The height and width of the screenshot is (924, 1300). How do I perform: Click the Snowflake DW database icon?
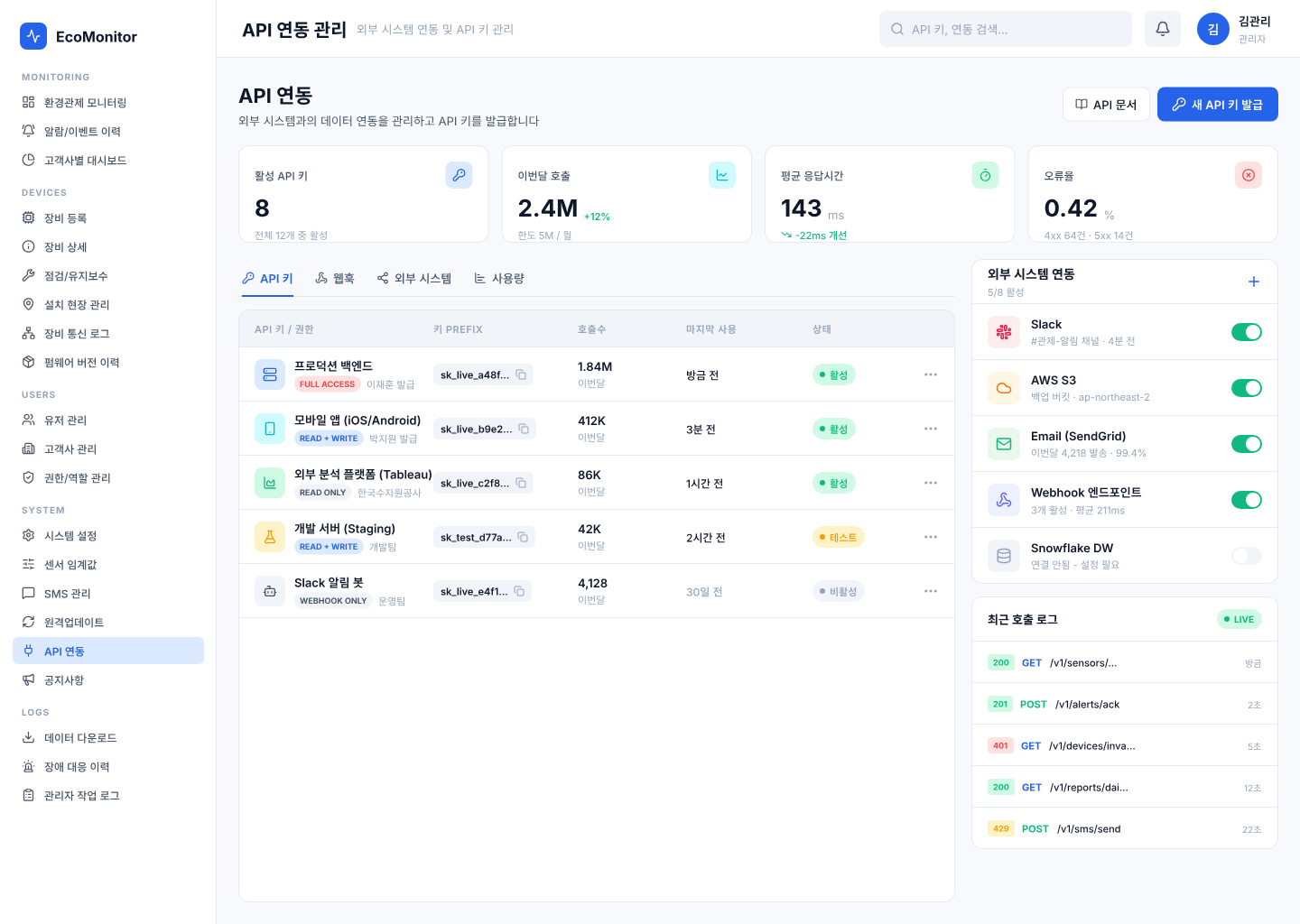1004,556
